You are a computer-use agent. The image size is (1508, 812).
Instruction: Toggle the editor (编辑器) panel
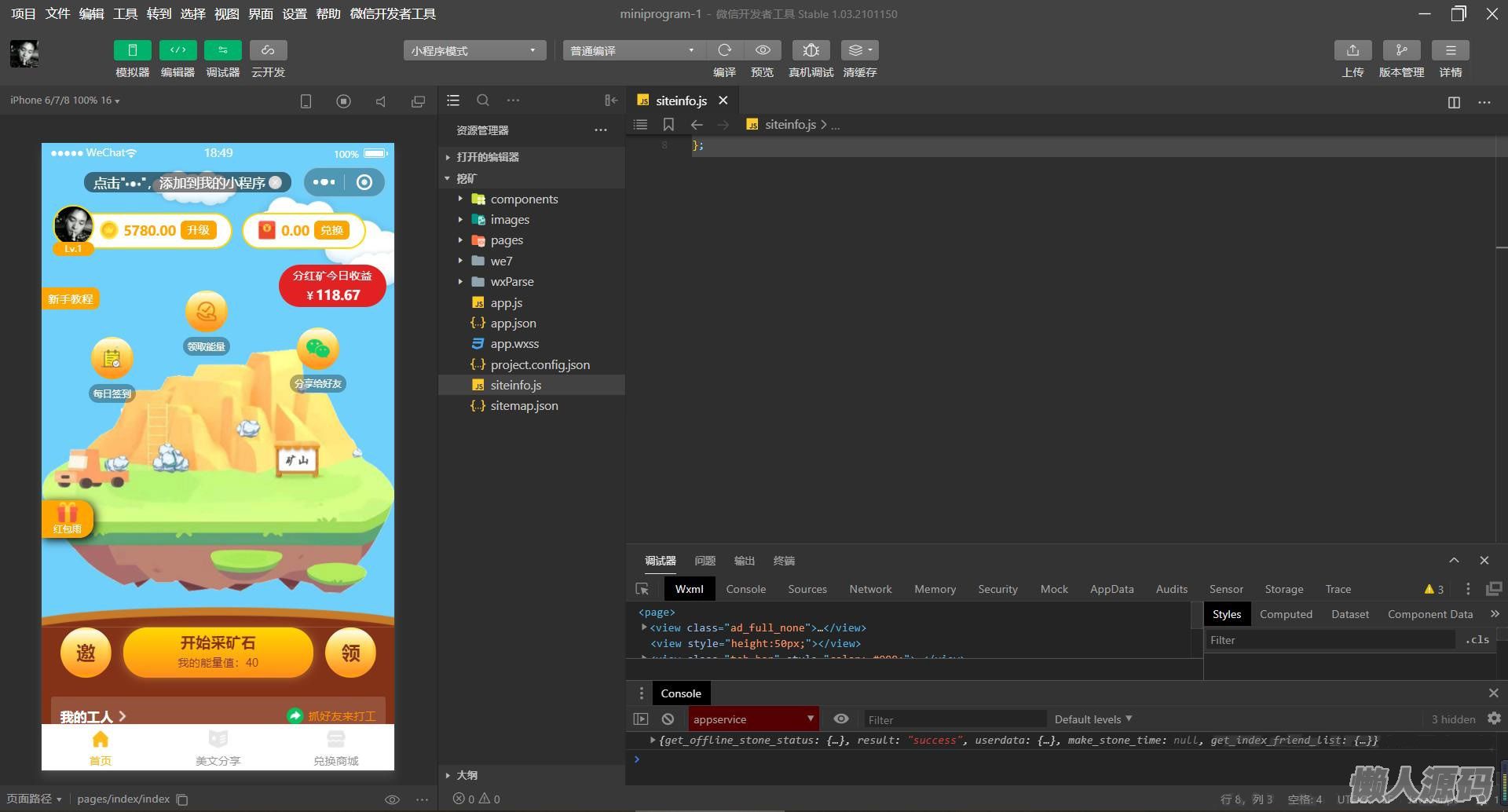coord(178,50)
